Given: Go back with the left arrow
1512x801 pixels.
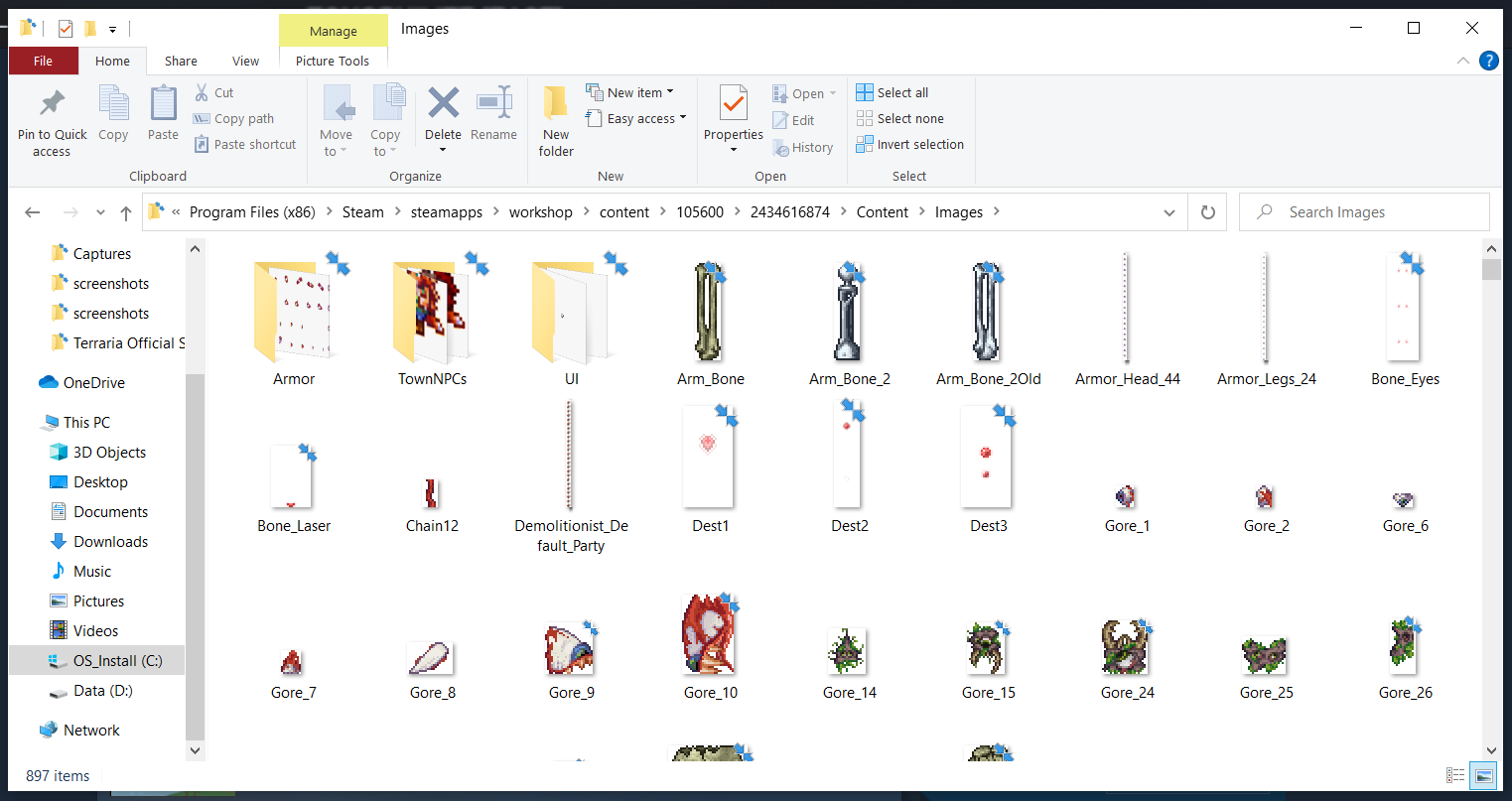Looking at the screenshot, I should pos(33,212).
